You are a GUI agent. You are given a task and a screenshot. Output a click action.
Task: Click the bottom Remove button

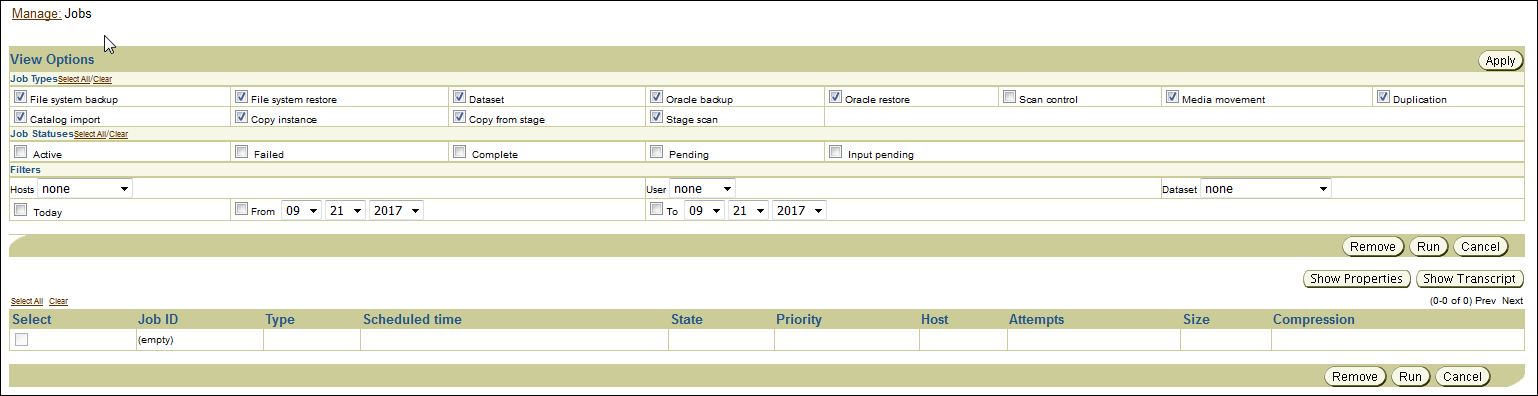tap(1355, 377)
